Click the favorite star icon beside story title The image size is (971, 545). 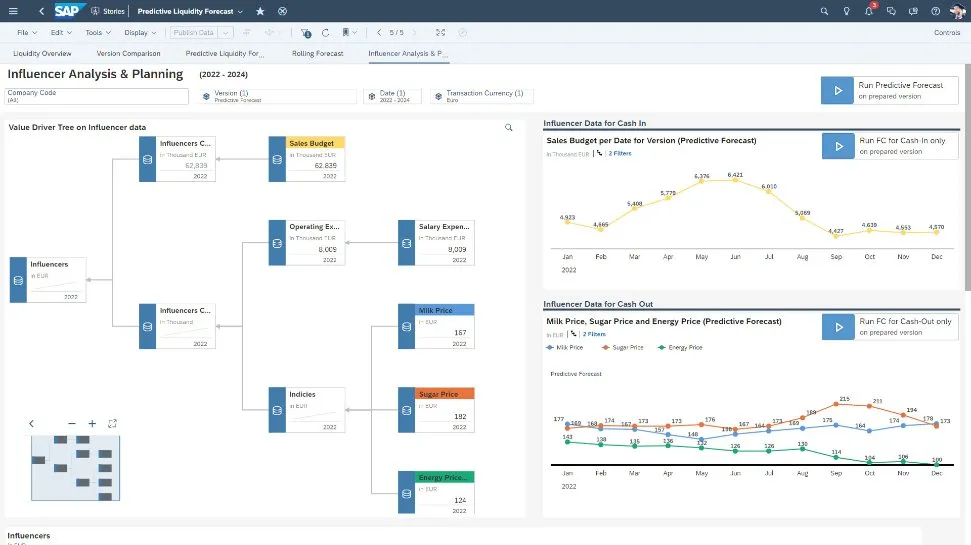point(260,11)
